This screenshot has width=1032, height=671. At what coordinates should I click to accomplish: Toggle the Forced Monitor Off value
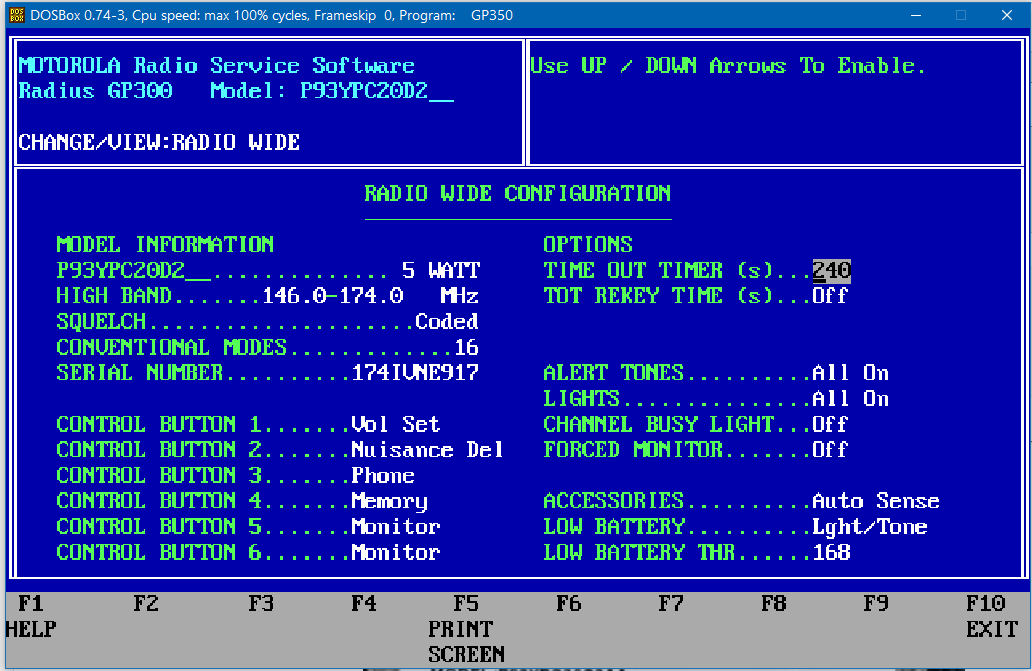830,450
